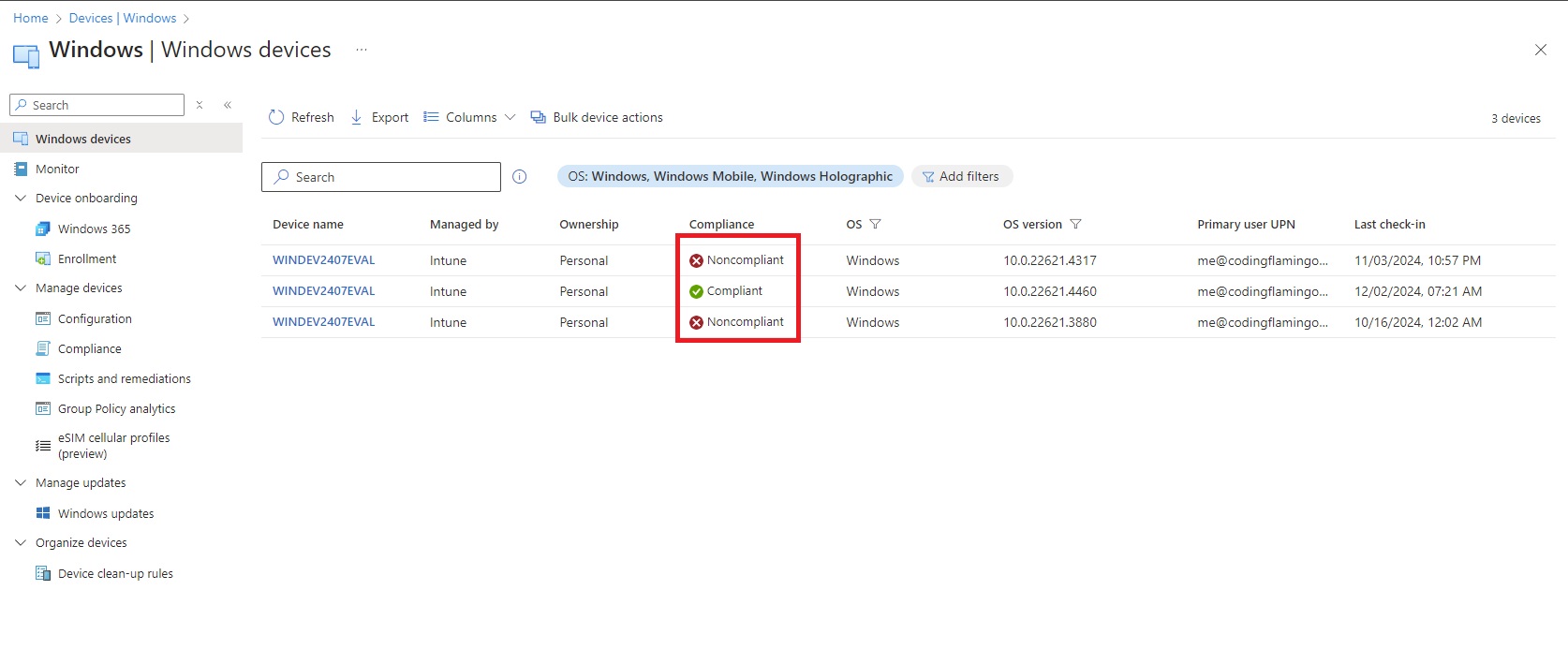Click the OS column filter icon
Screen dimensions: 1568x664
tap(876, 225)
